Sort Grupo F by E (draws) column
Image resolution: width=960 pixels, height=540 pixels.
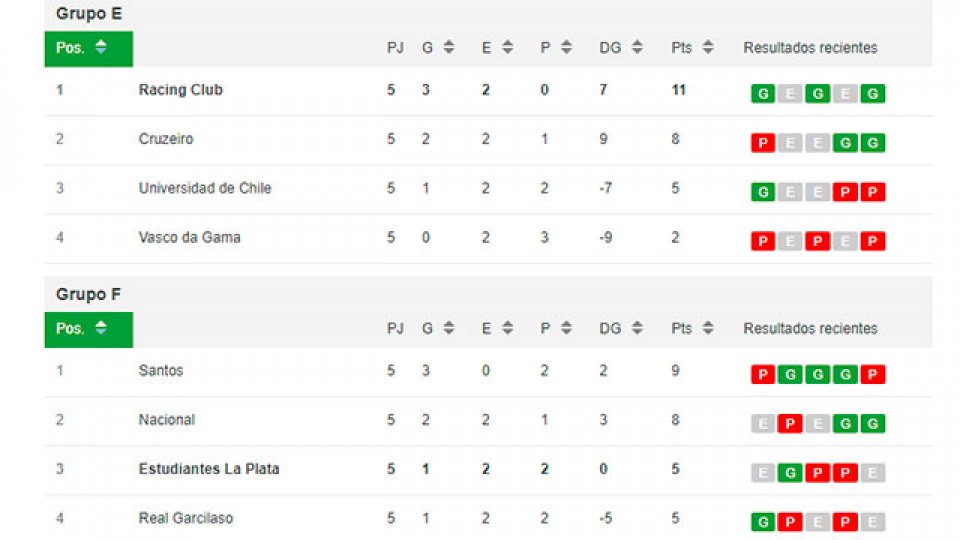(x=507, y=329)
